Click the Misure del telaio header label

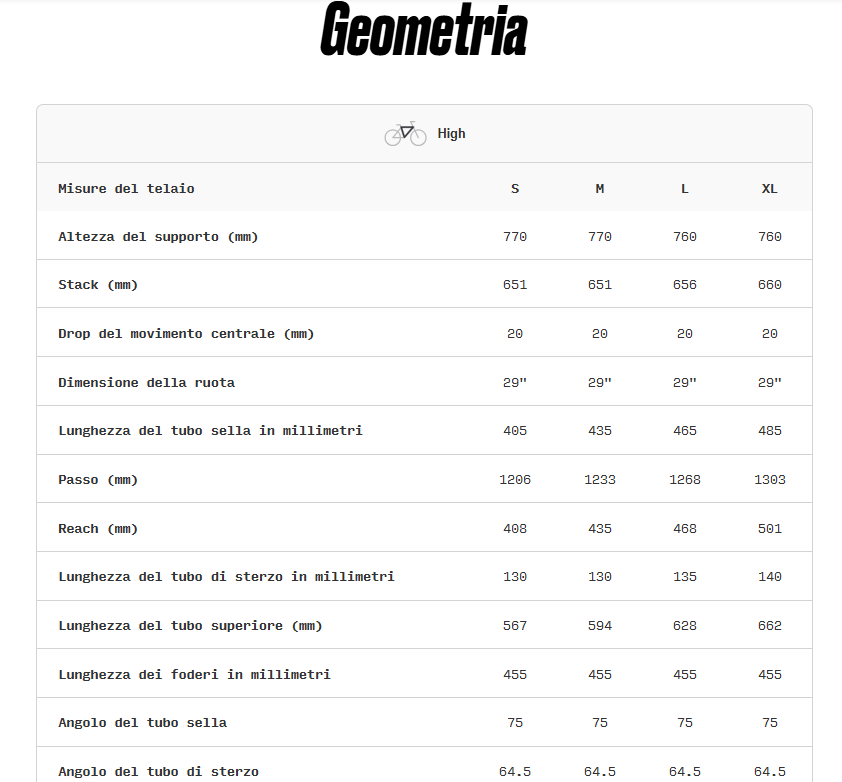coord(126,189)
